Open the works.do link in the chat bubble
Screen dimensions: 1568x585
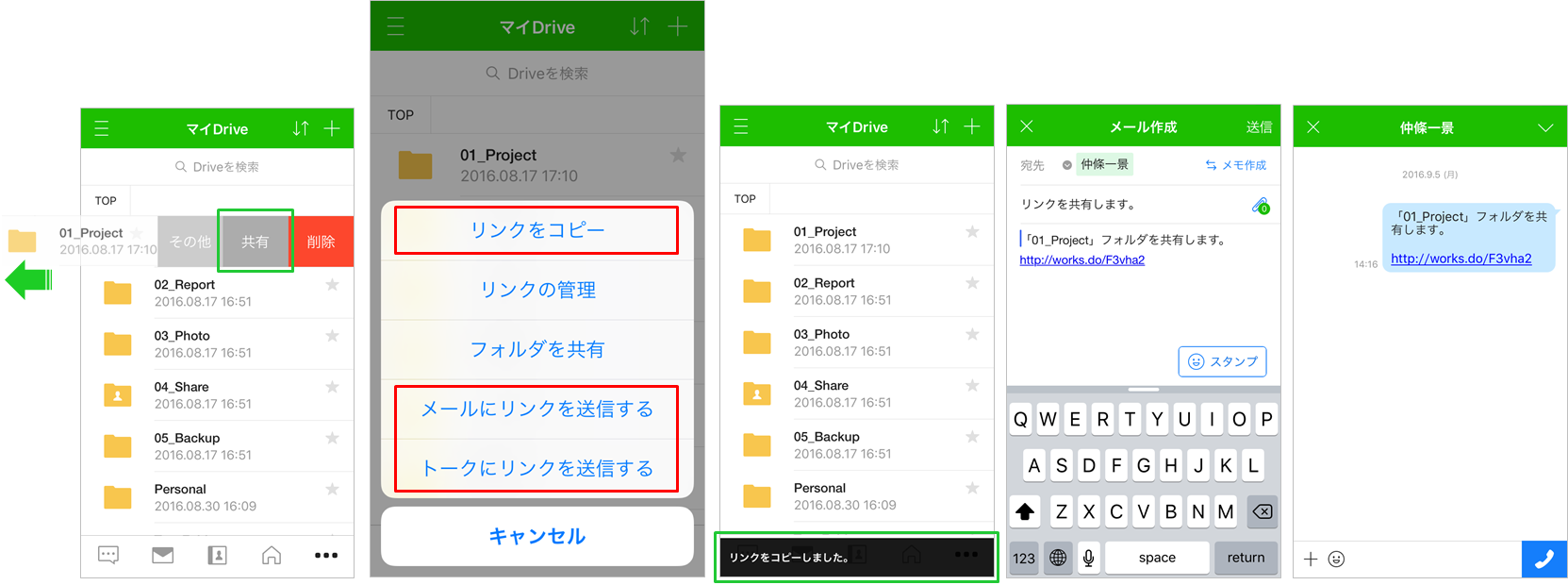tap(1461, 259)
